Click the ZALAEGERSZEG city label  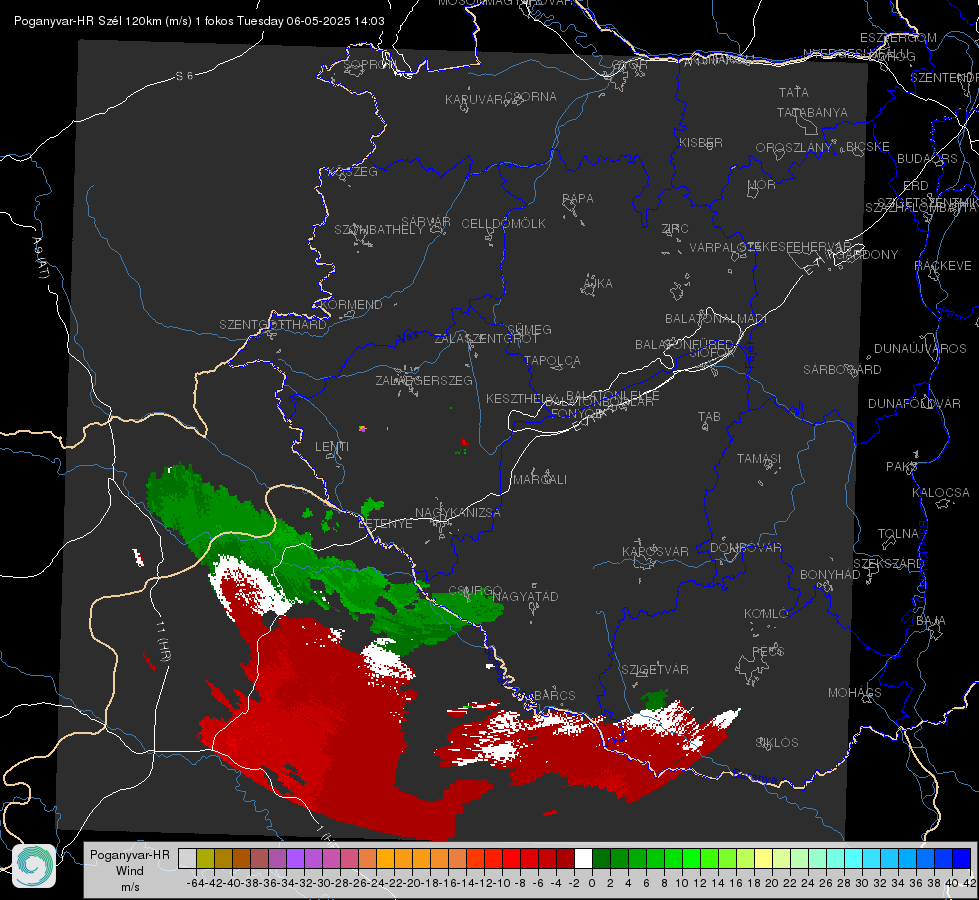point(424,380)
